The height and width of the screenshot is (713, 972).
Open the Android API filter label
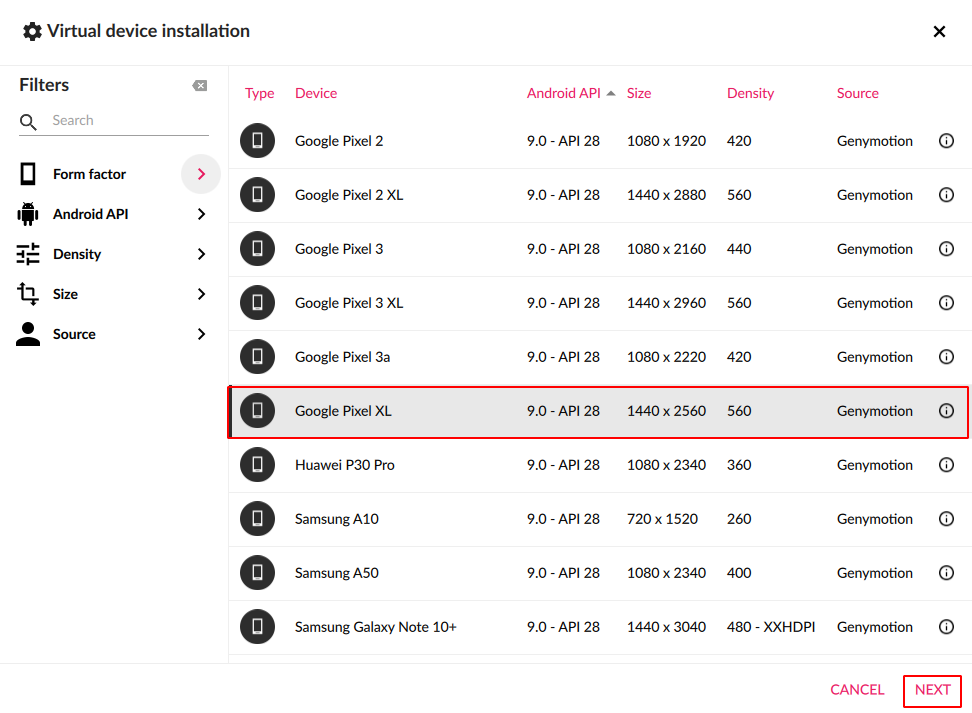click(x=91, y=214)
